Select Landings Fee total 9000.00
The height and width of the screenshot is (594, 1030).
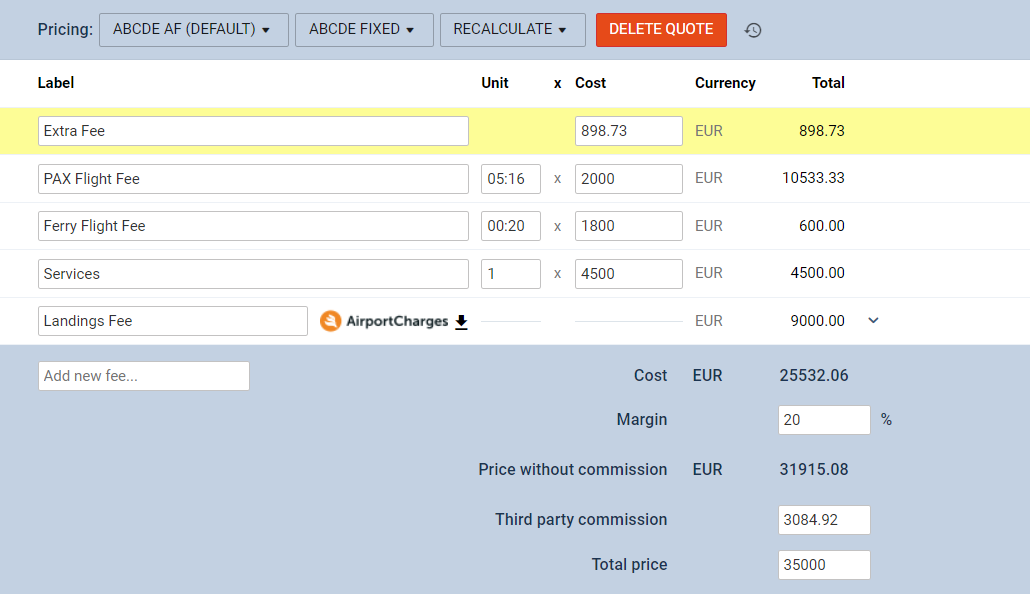click(817, 321)
